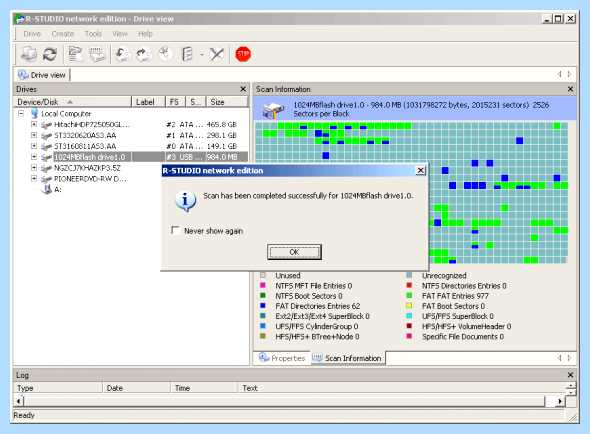The height and width of the screenshot is (434, 590).
Task: Expand the ST3320620AS3.AA drive node
Action: point(34,135)
